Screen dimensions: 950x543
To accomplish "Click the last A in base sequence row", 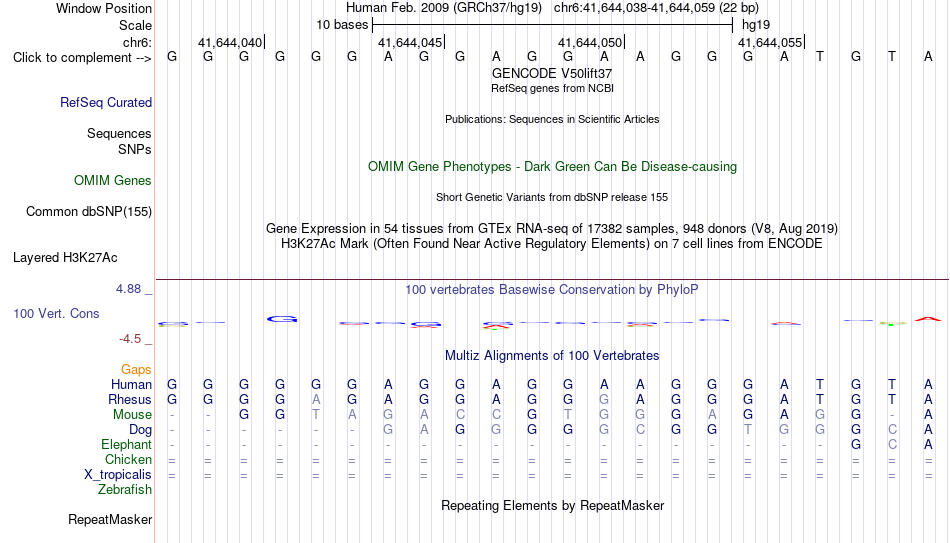I will [x=928, y=57].
